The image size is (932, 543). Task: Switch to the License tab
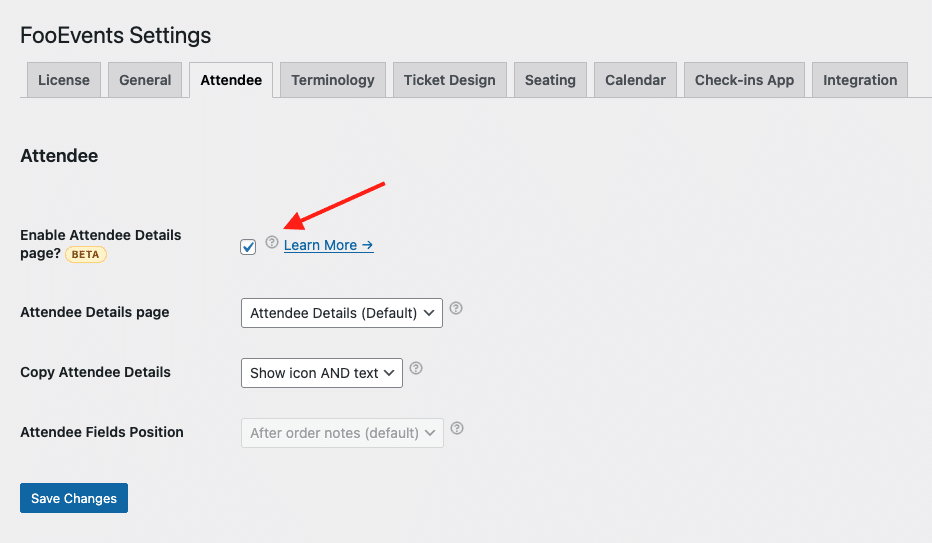coord(64,80)
